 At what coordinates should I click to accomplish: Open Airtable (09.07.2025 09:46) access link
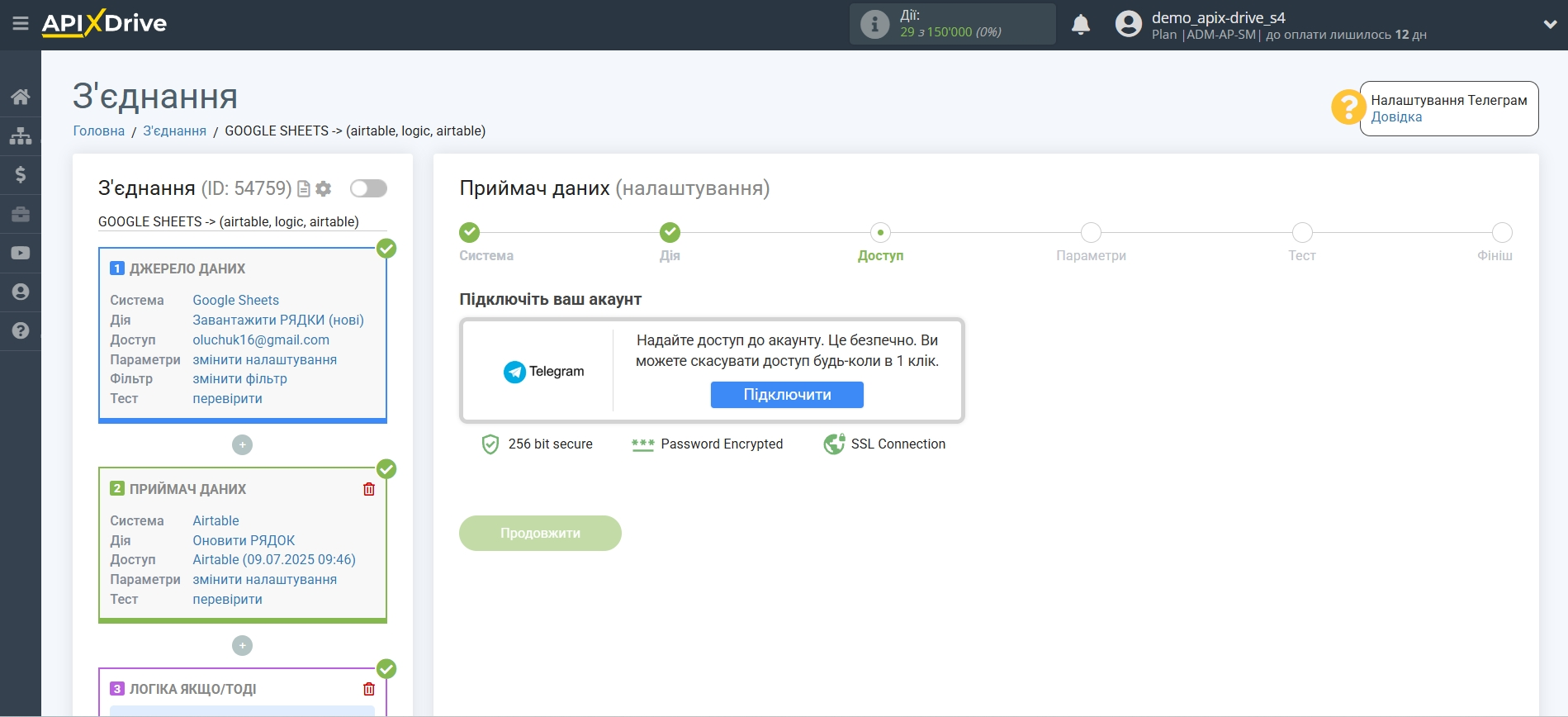point(274,560)
